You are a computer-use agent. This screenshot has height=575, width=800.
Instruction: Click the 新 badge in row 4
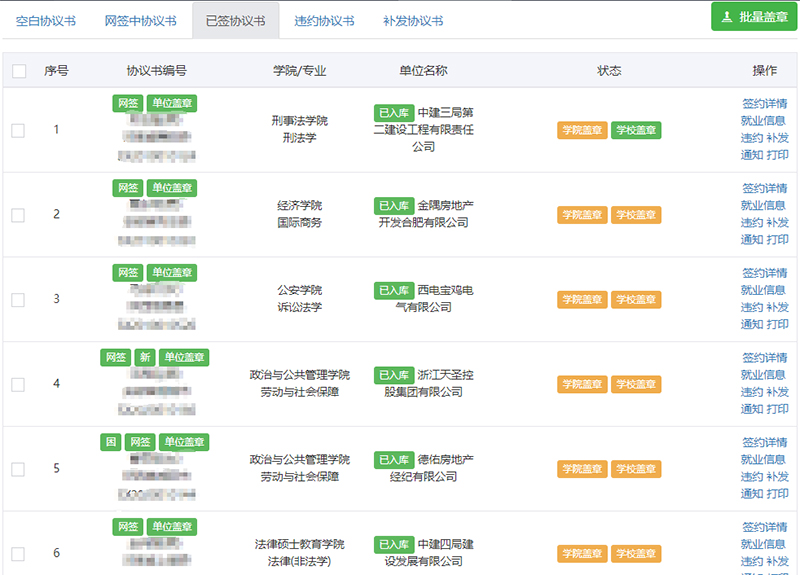point(145,358)
